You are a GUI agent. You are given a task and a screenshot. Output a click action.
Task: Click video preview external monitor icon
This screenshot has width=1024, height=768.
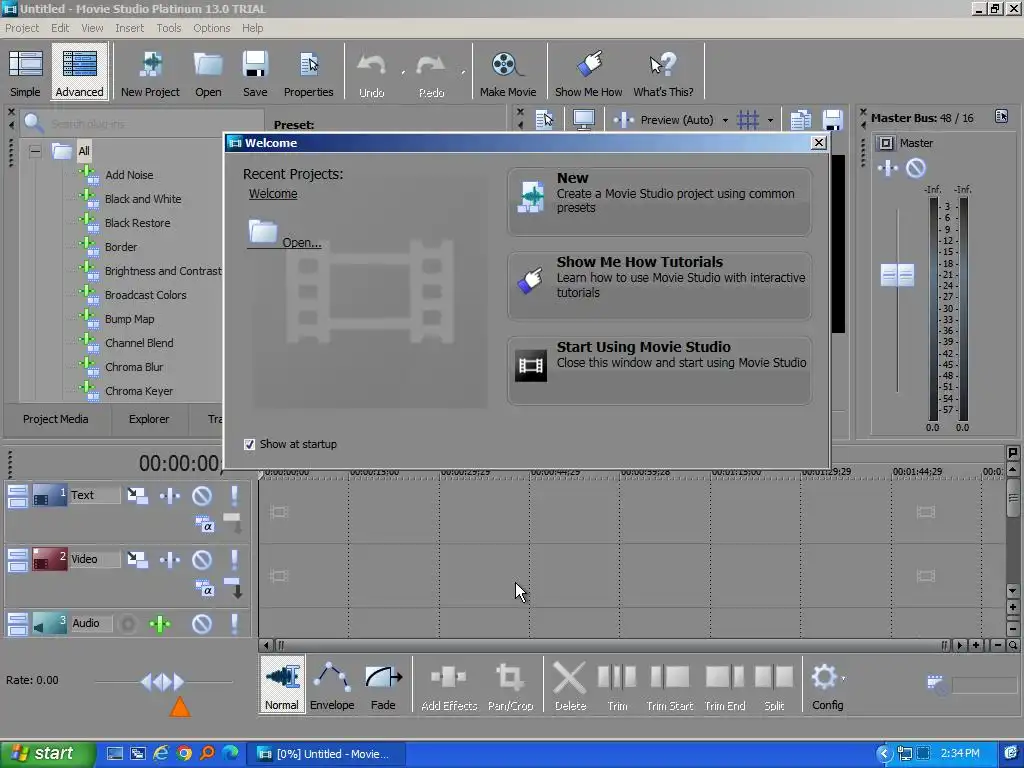coord(583,120)
